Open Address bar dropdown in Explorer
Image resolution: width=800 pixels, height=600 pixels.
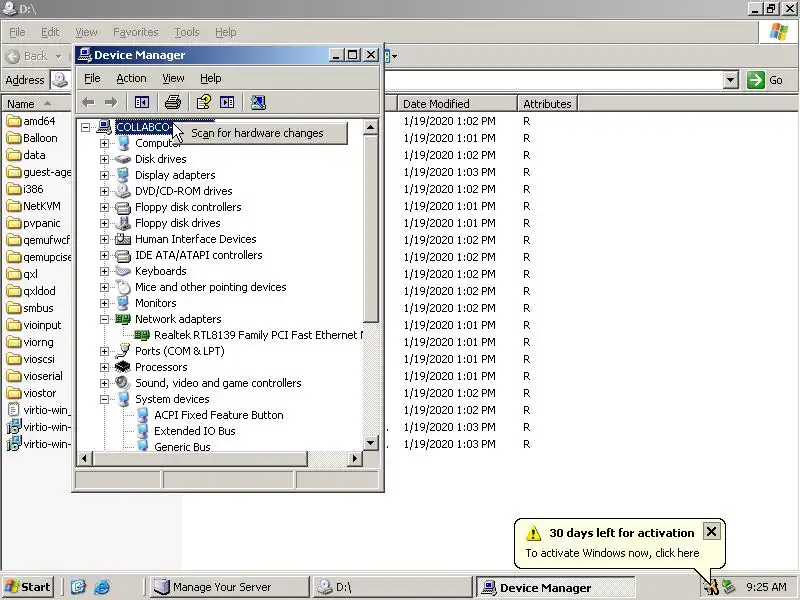pos(731,80)
